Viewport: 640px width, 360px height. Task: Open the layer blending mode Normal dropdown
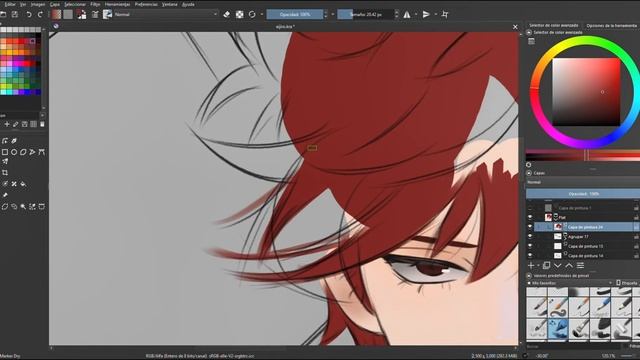pyautogui.click(x=583, y=182)
